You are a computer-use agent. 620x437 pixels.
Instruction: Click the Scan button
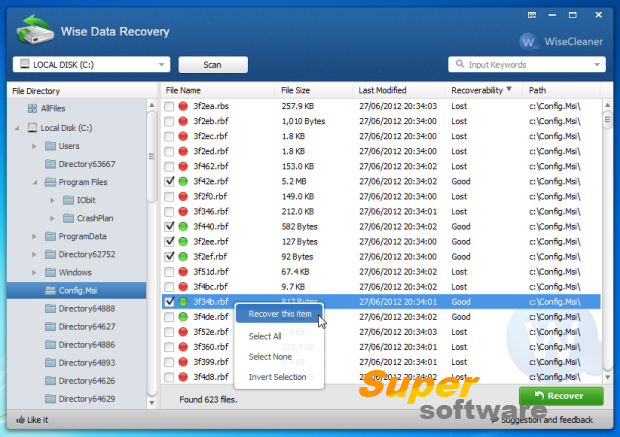coord(213,64)
